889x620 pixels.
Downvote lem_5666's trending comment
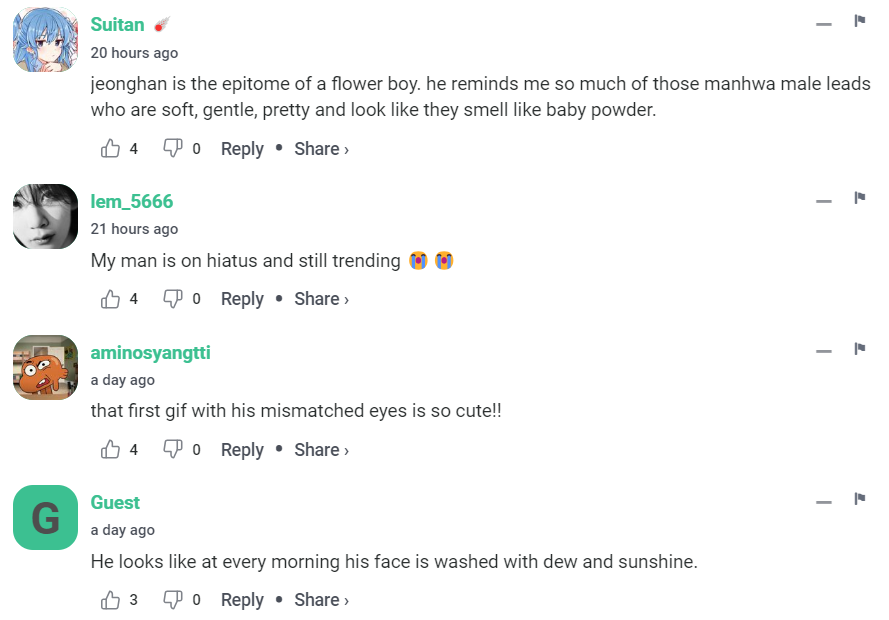pyautogui.click(x=172, y=299)
